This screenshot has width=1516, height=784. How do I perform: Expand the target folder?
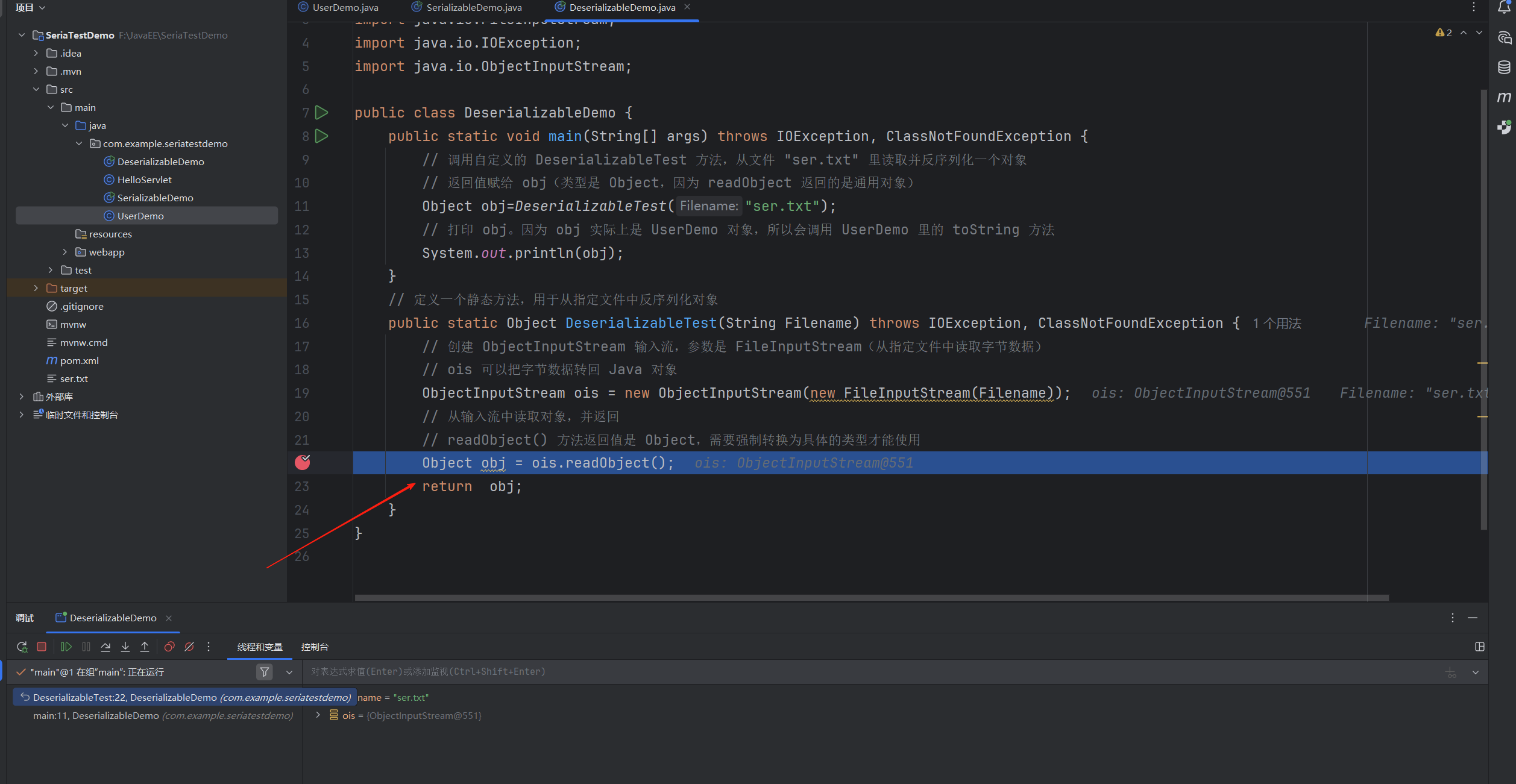coord(36,288)
